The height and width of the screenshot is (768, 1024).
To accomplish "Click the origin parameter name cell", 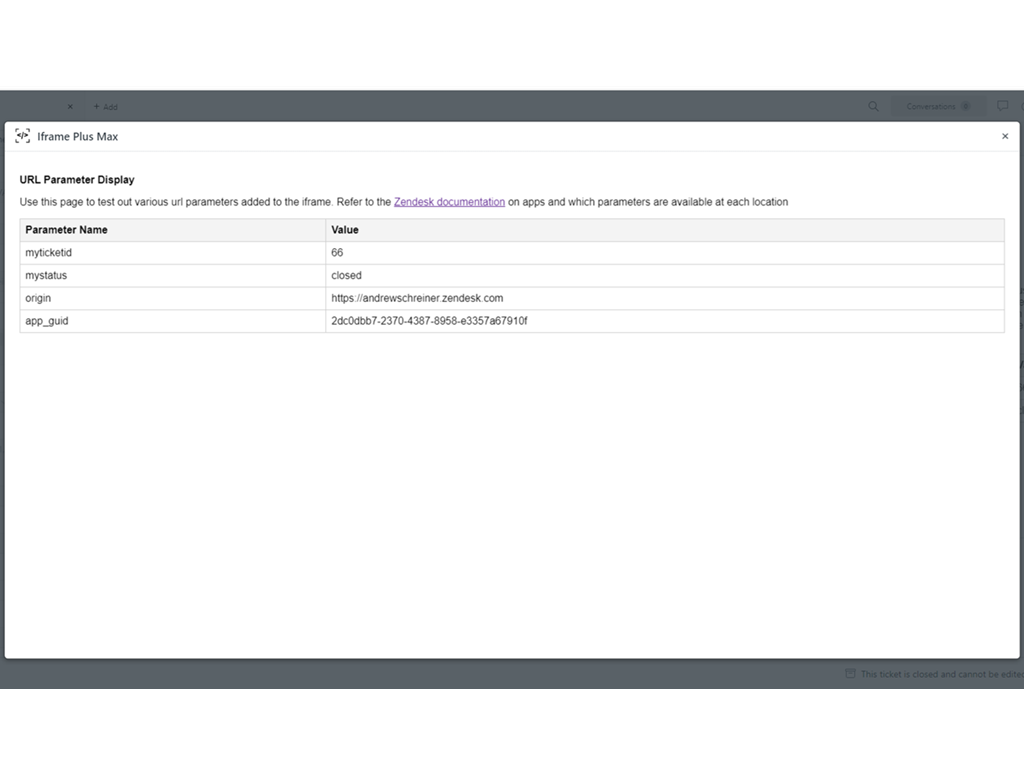I will pos(38,298).
